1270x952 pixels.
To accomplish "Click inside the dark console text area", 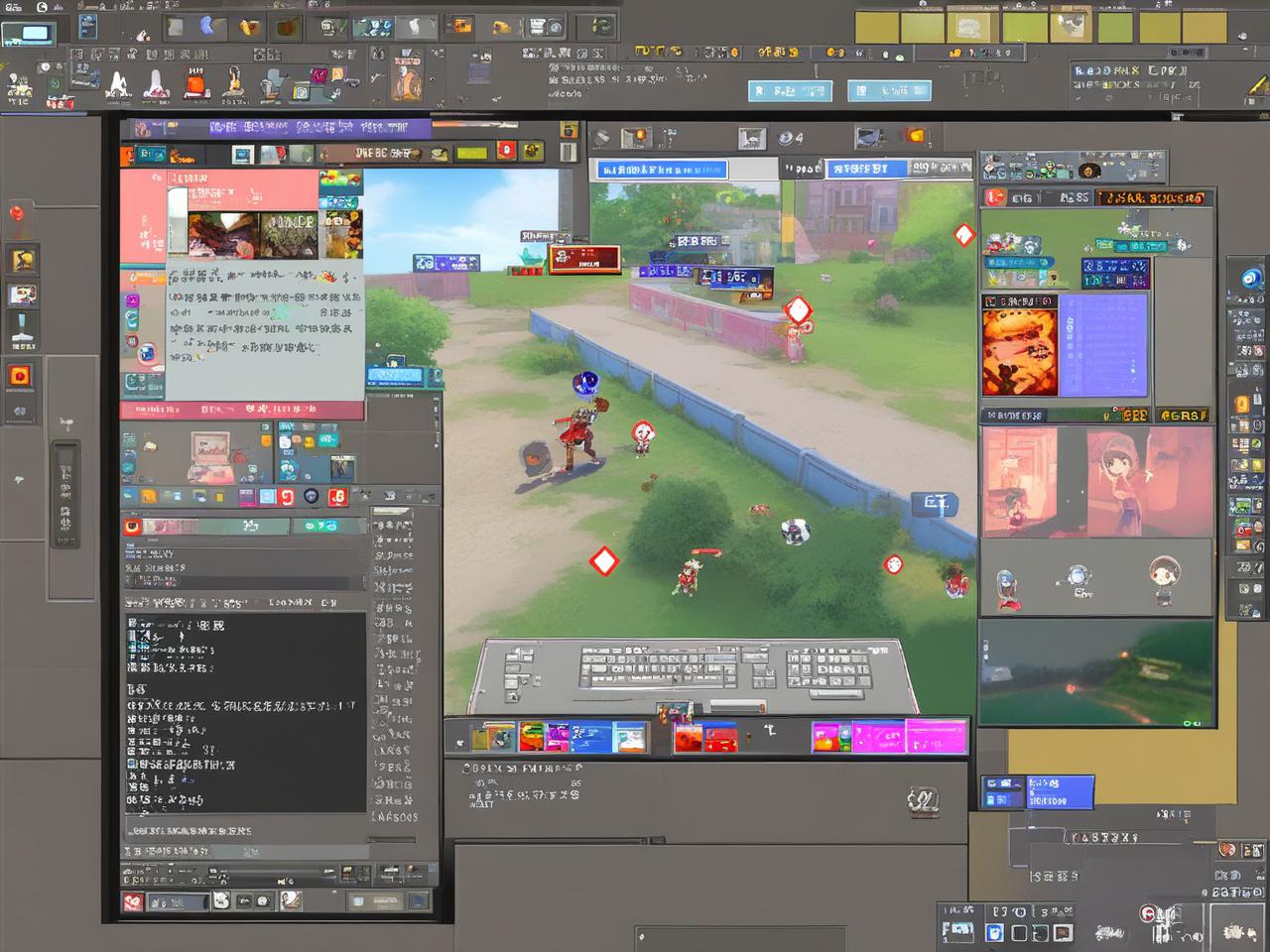I will tap(246, 712).
